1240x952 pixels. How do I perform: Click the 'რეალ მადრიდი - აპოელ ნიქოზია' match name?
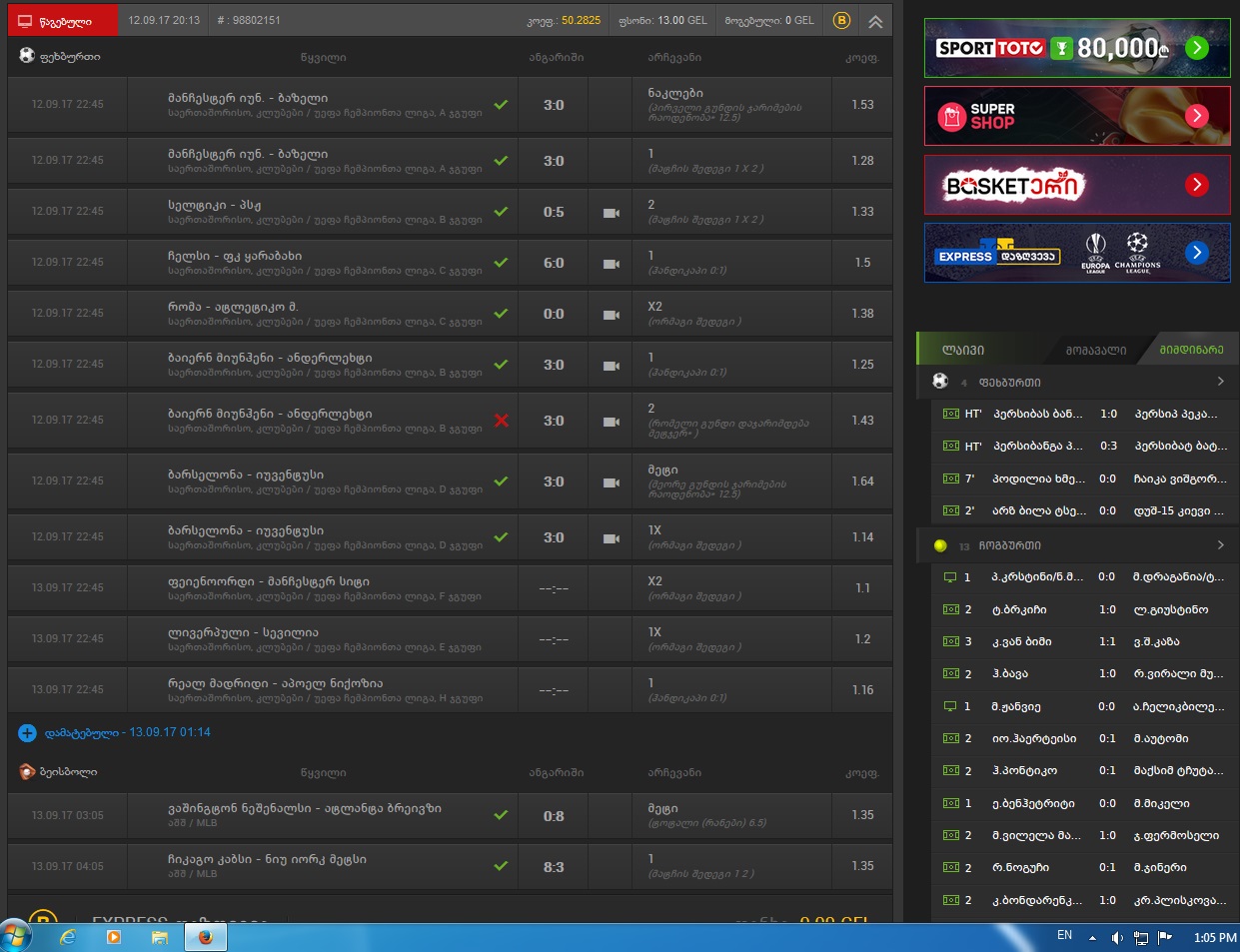(275, 683)
